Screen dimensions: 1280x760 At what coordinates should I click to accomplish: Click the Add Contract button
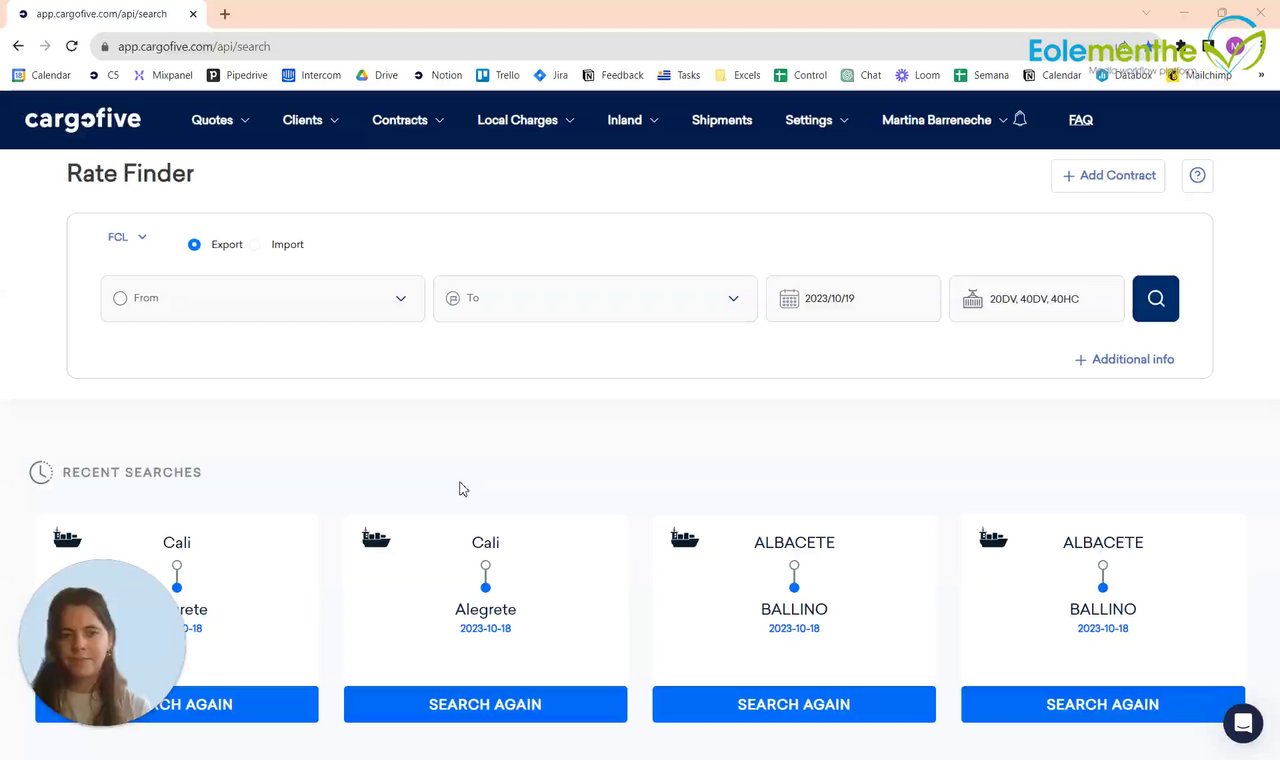point(1108,175)
